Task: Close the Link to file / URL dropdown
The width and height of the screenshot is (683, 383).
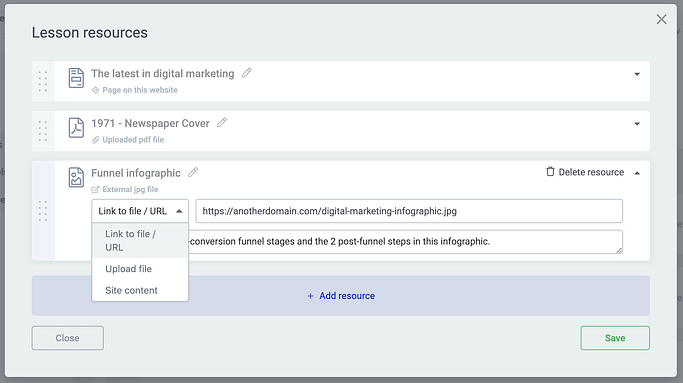Action: 140,211
